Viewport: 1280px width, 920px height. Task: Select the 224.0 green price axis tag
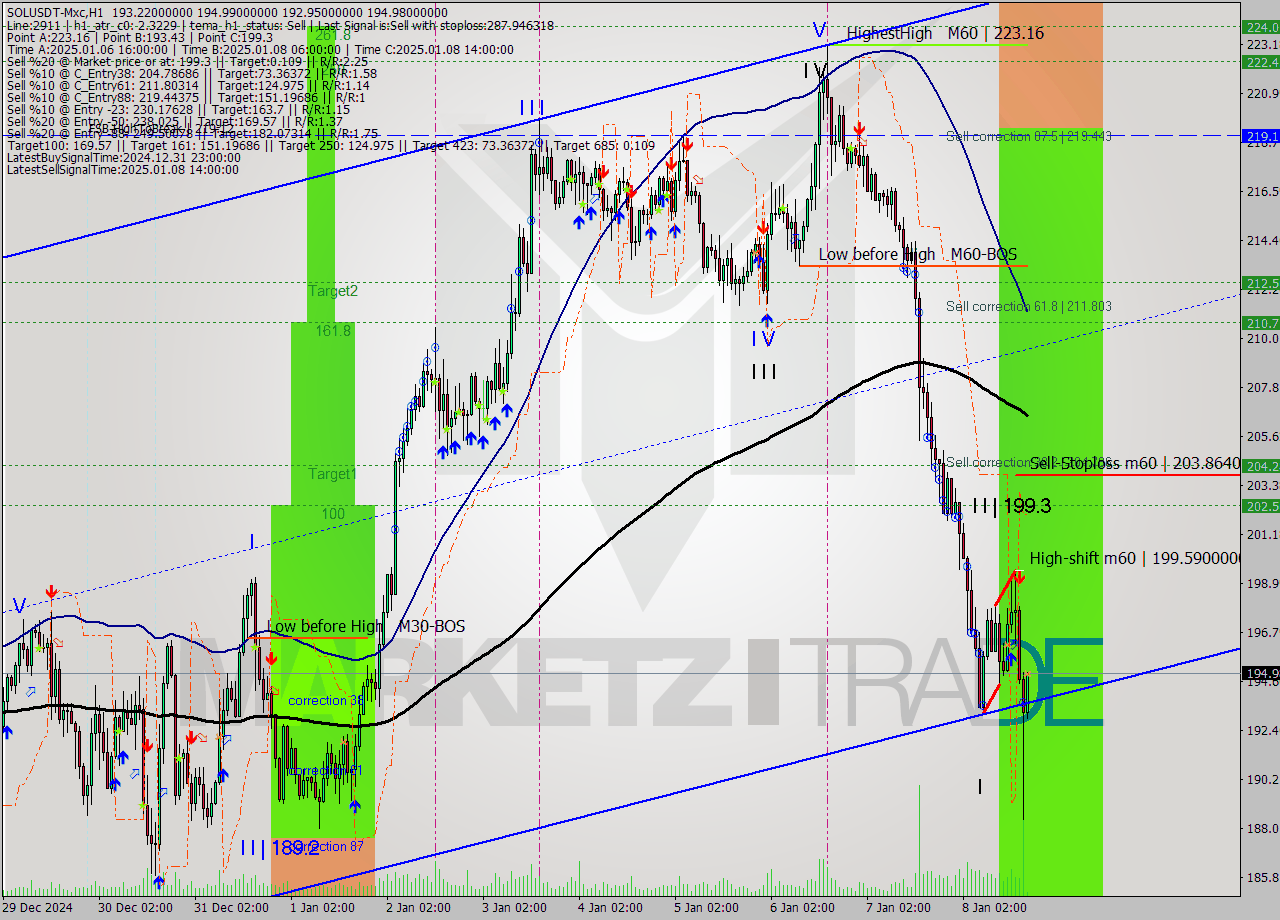(1260, 27)
